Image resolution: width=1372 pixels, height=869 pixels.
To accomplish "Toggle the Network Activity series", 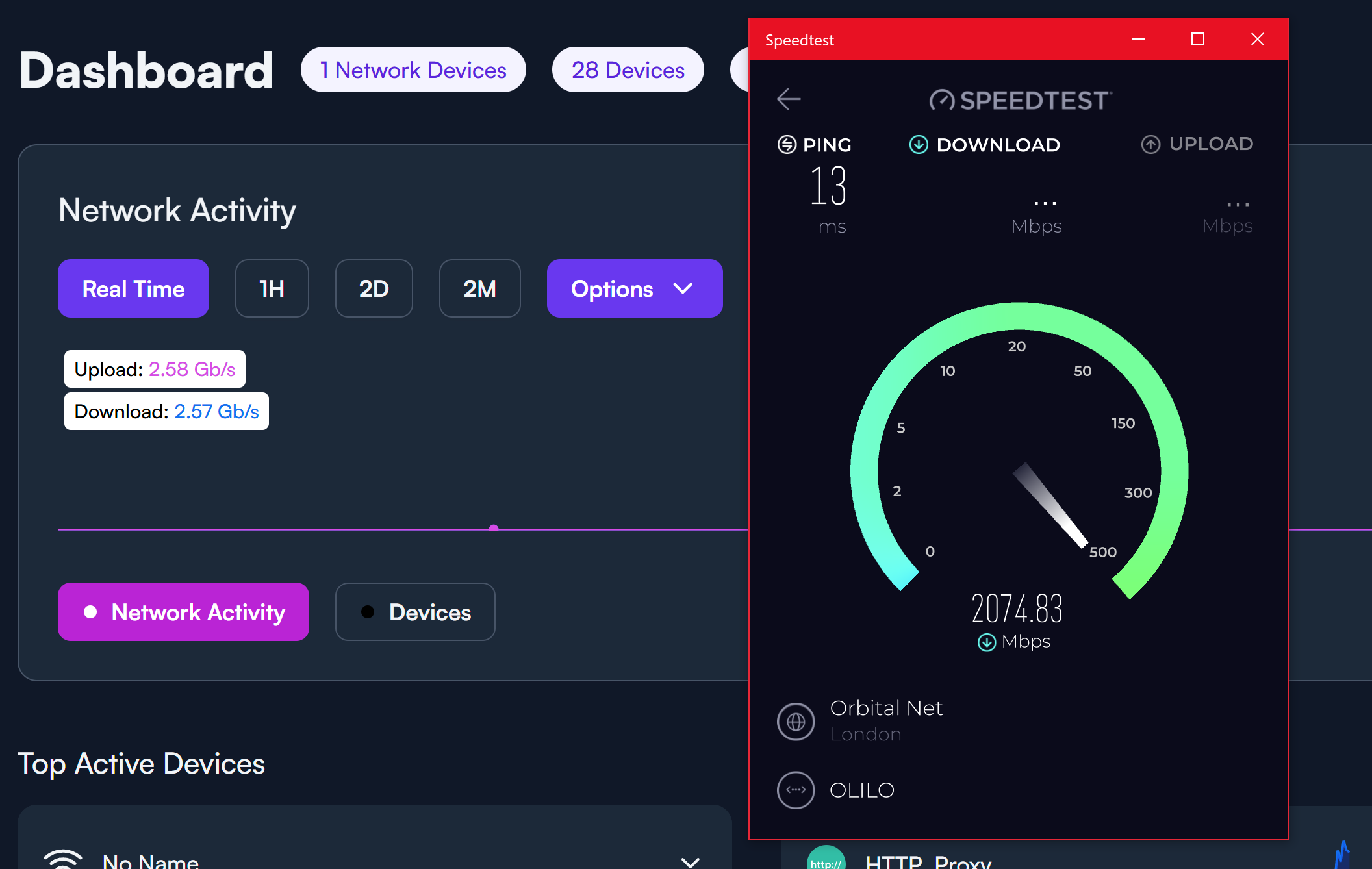I will click(x=183, y=612).
